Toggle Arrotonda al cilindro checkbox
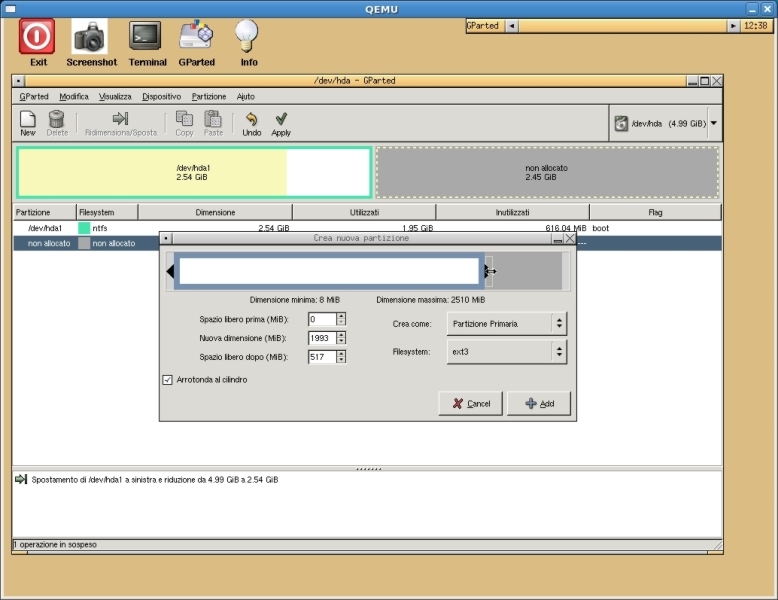778x600 pixels. pos(168,380)
